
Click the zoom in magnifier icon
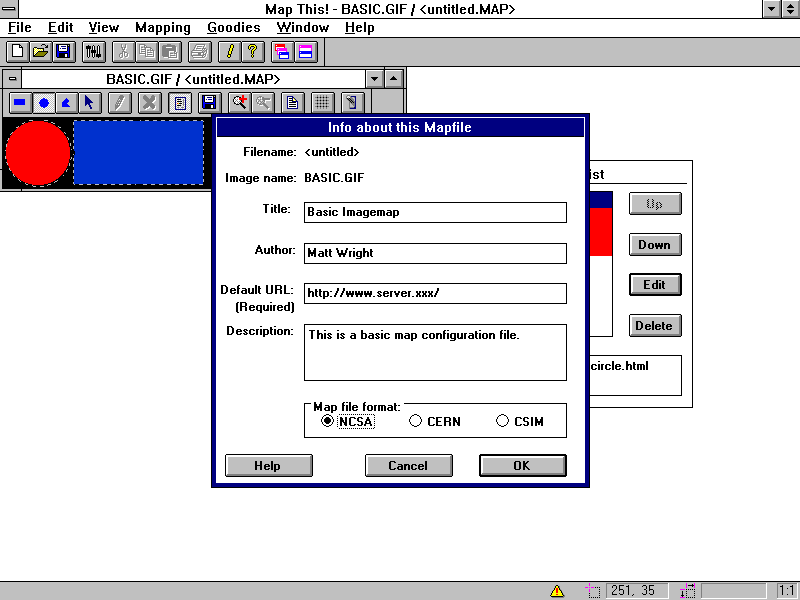click(x=239, y=102)
